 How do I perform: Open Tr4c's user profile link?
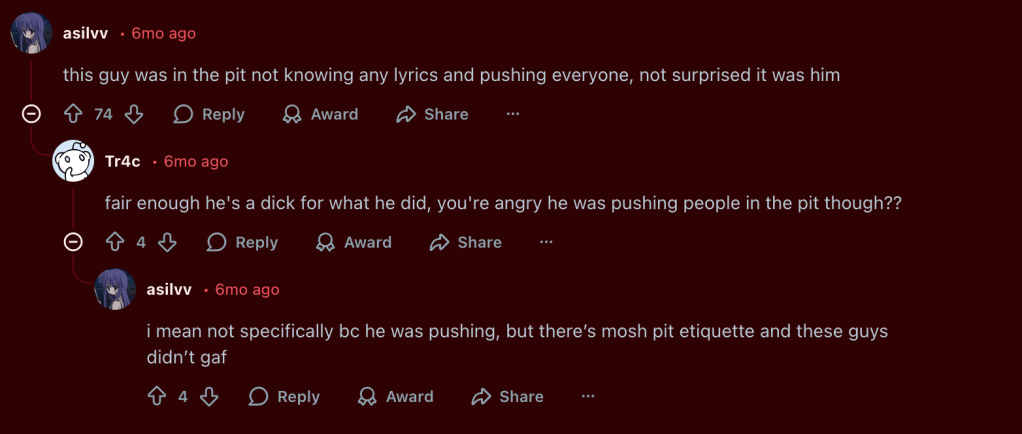click(x=122, y=161)
